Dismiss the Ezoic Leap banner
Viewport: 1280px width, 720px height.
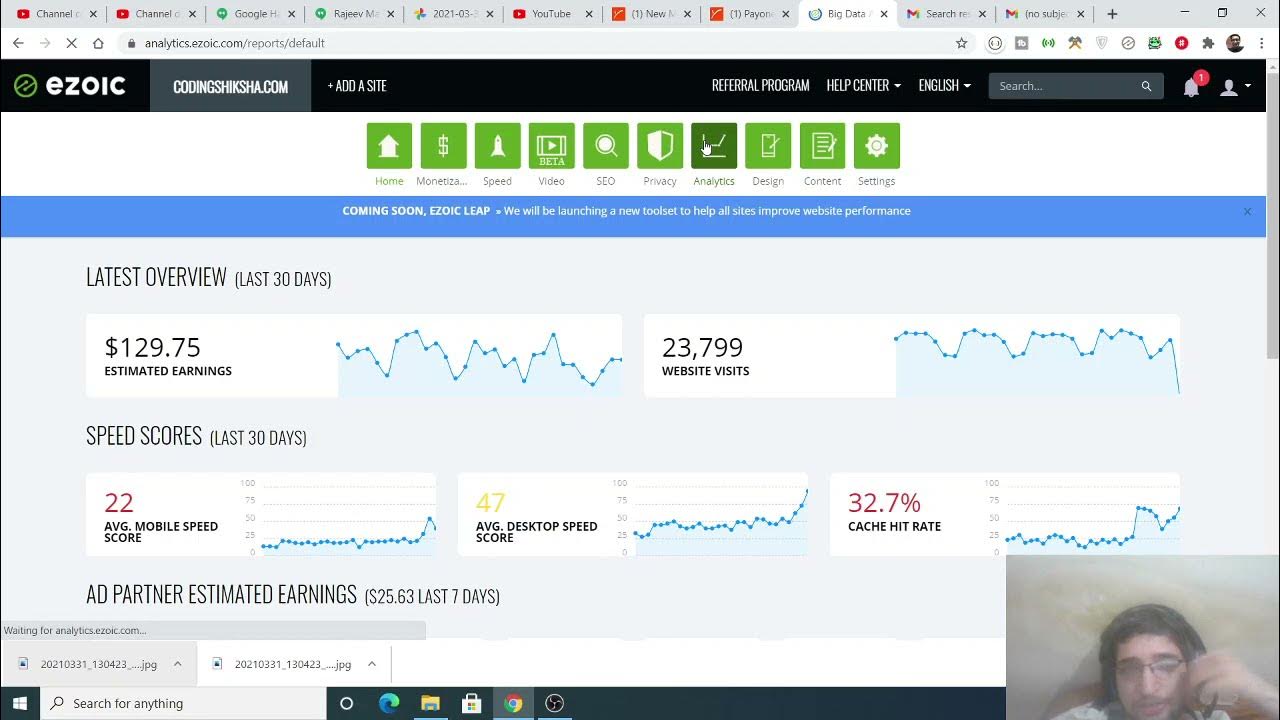(x=1247, y=211)
